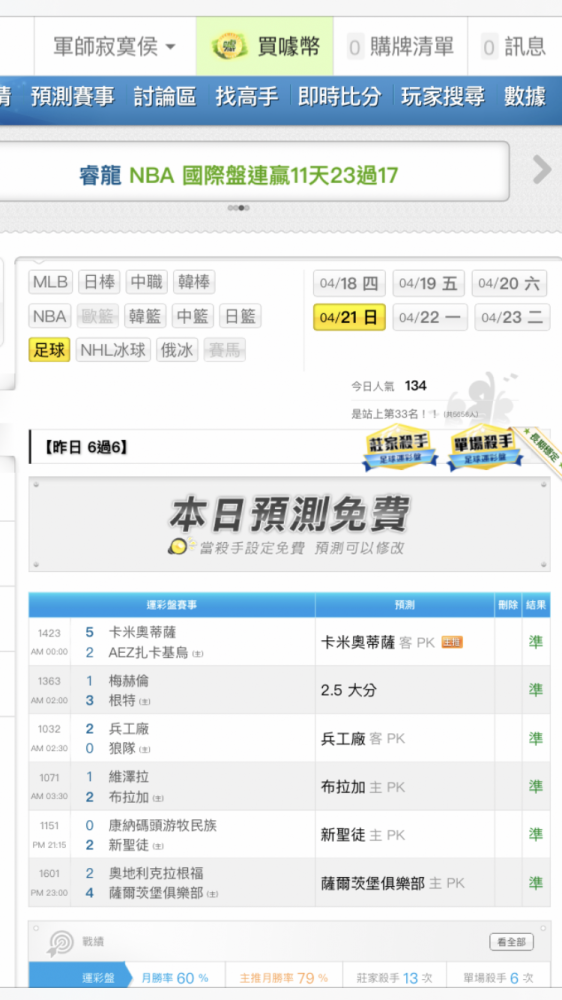Screen dimensions: 562x1000
Task: Click the 準 result for match 1423
Action: pyautogui.click(x=536, y=642)
